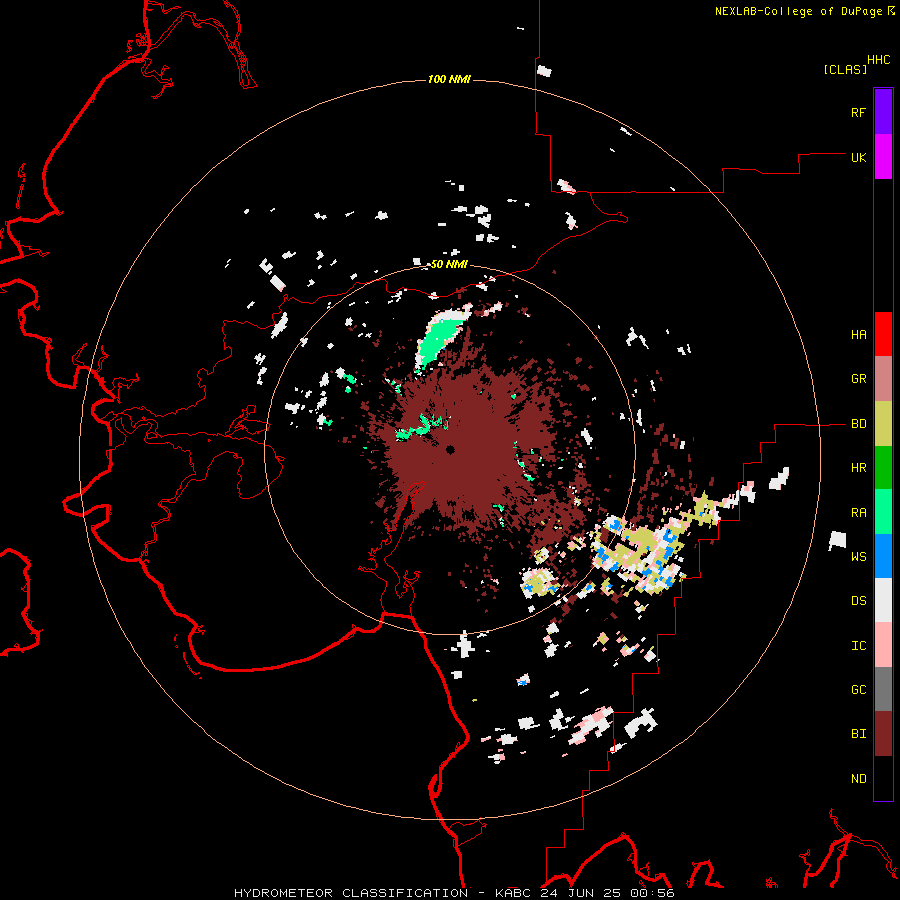Click the RA legend label

click(858, 513)
